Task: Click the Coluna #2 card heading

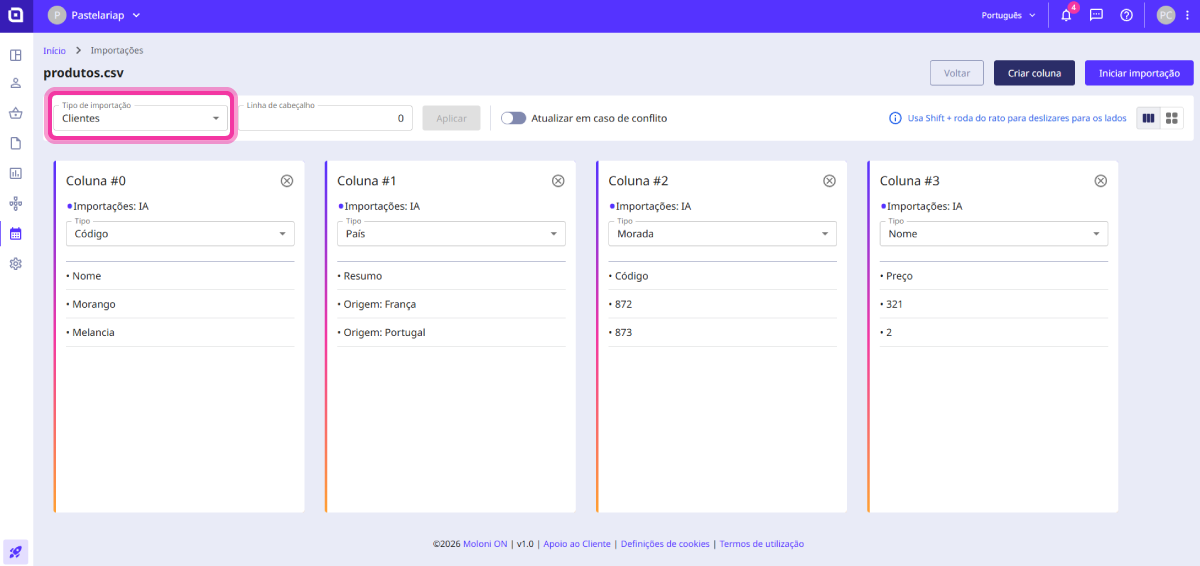Action: coord(638,181)
